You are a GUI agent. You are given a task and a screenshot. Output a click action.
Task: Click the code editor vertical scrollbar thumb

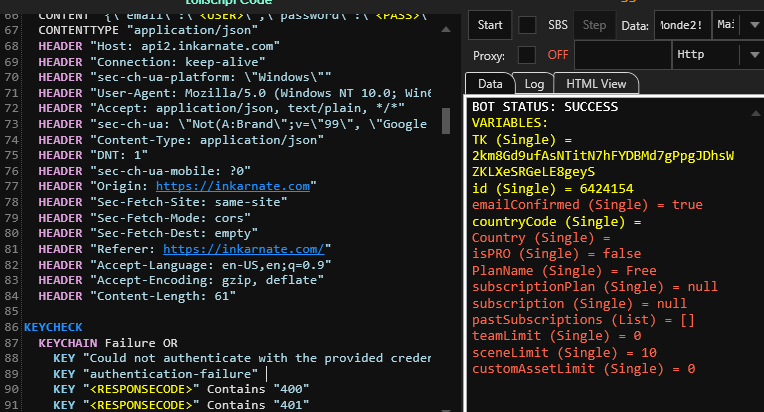446,121
